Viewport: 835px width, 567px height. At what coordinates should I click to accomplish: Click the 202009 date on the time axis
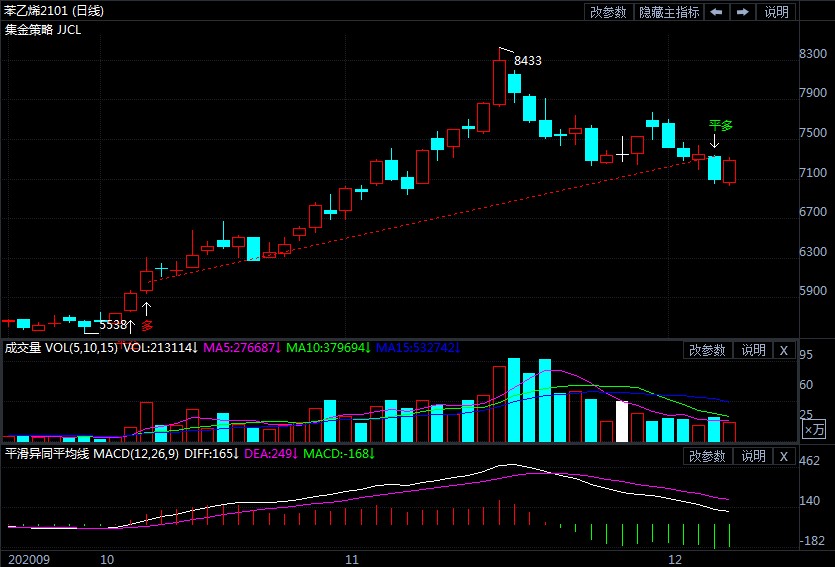coord(29,560)
